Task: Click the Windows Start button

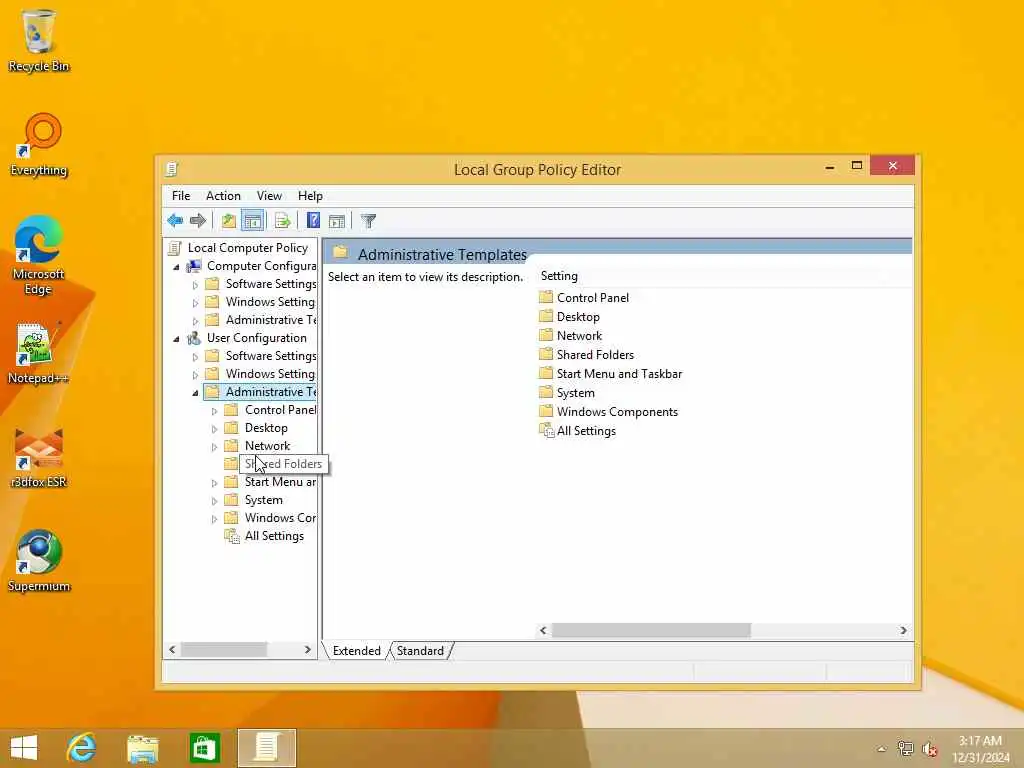Action: coord(24,748)
